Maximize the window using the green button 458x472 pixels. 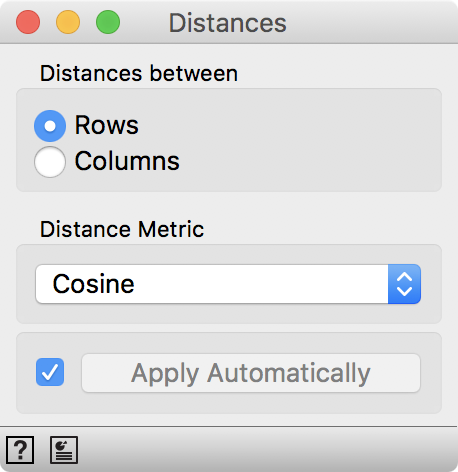pos(108,22)
